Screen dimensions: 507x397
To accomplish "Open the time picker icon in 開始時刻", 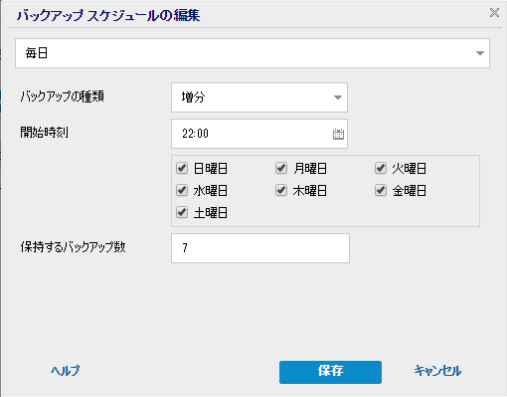I will [338, 134].
